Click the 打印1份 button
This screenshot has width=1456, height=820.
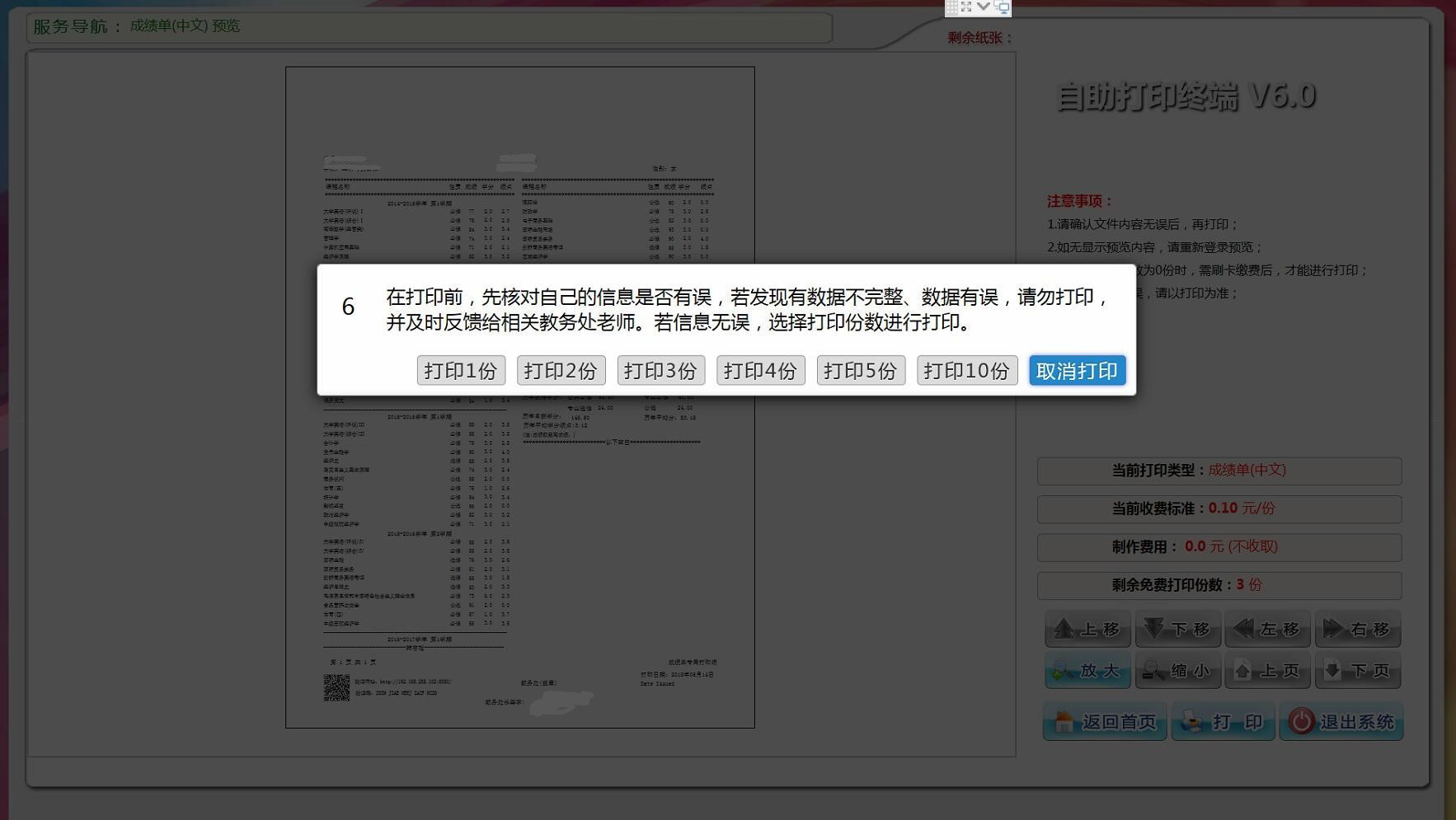(x=461, y=371)
